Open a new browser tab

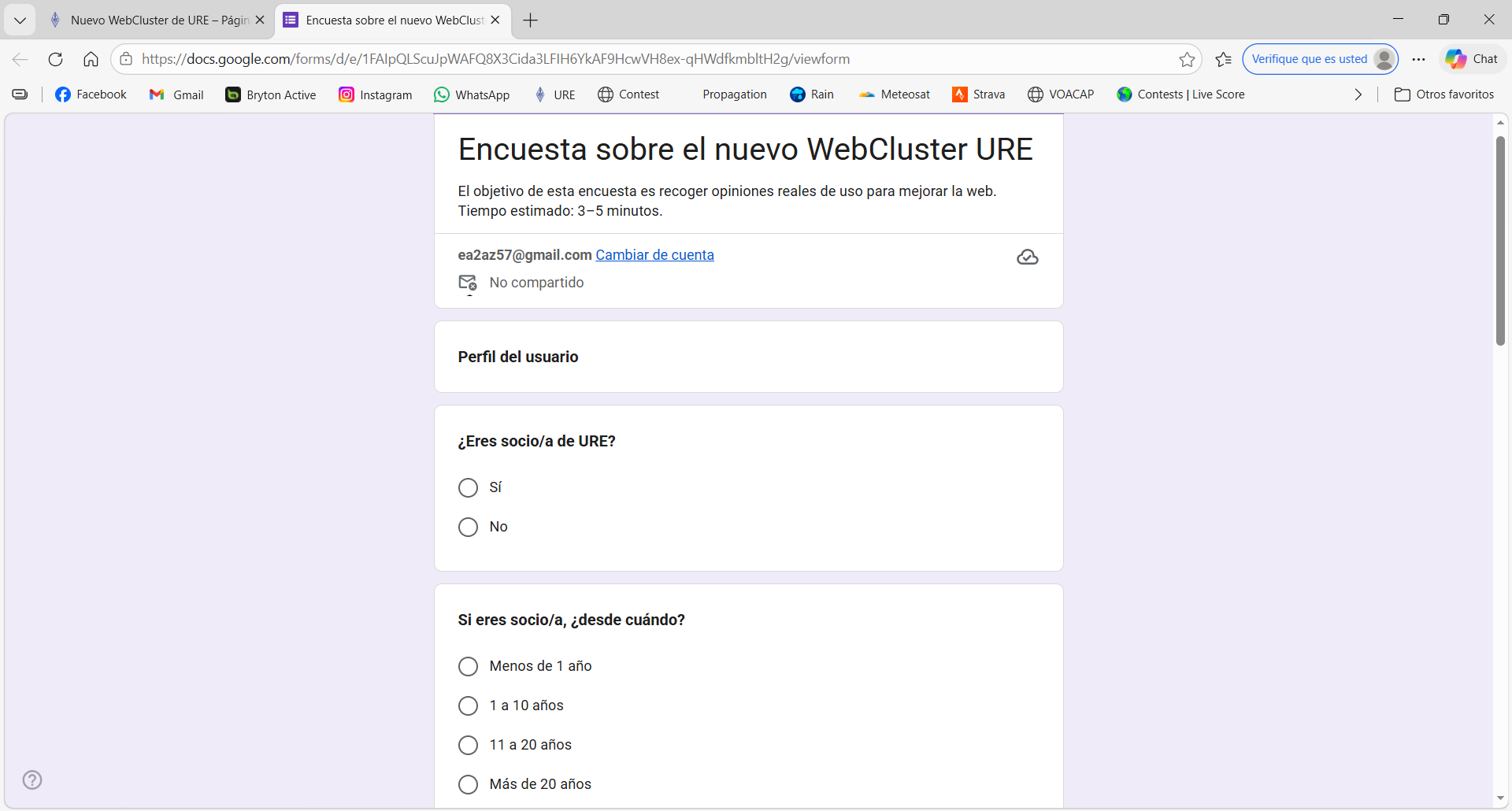click(531, 20)
